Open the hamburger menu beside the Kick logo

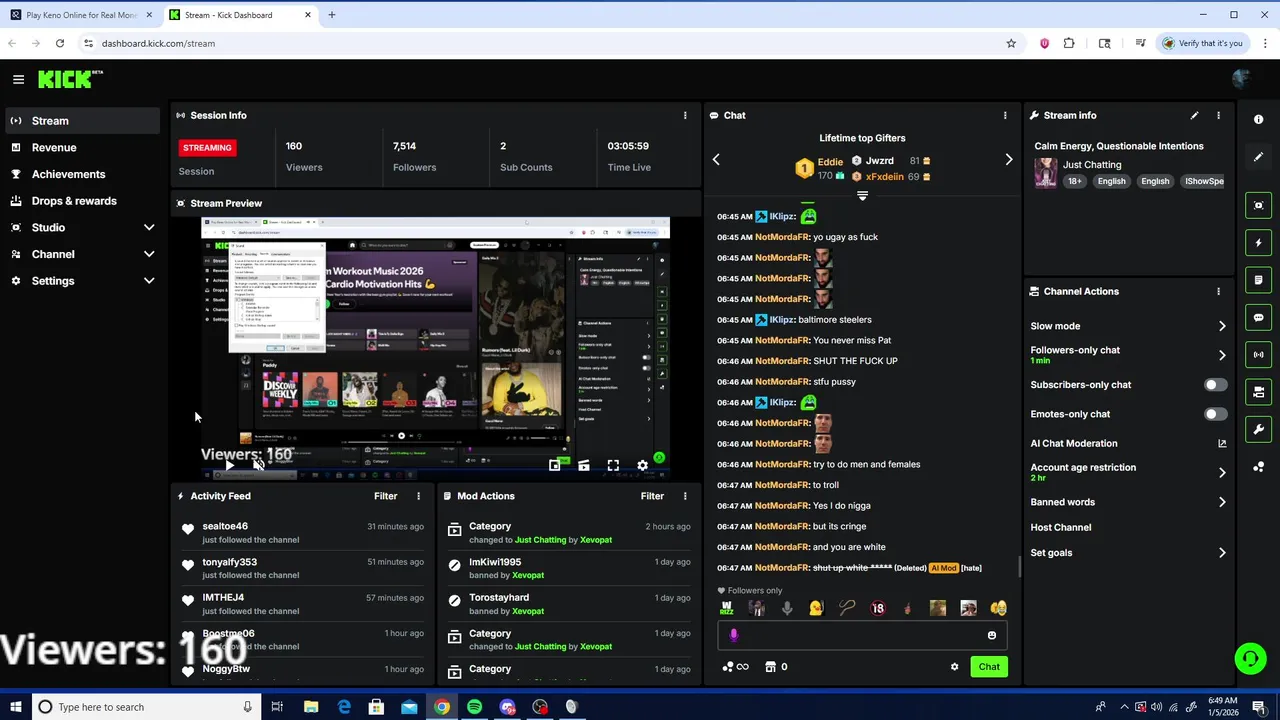pos(18,79)
